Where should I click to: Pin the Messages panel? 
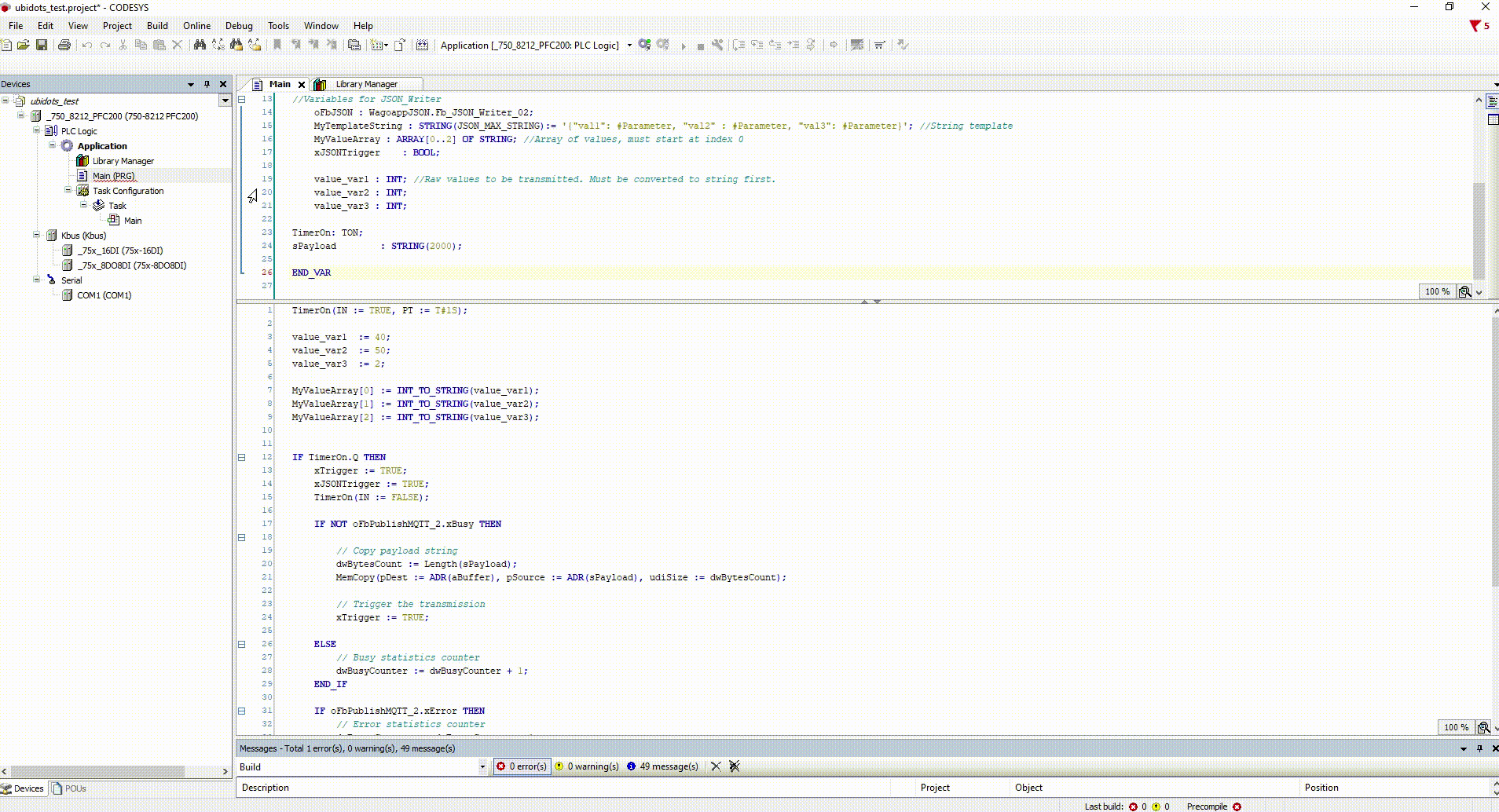(1479, 748)
